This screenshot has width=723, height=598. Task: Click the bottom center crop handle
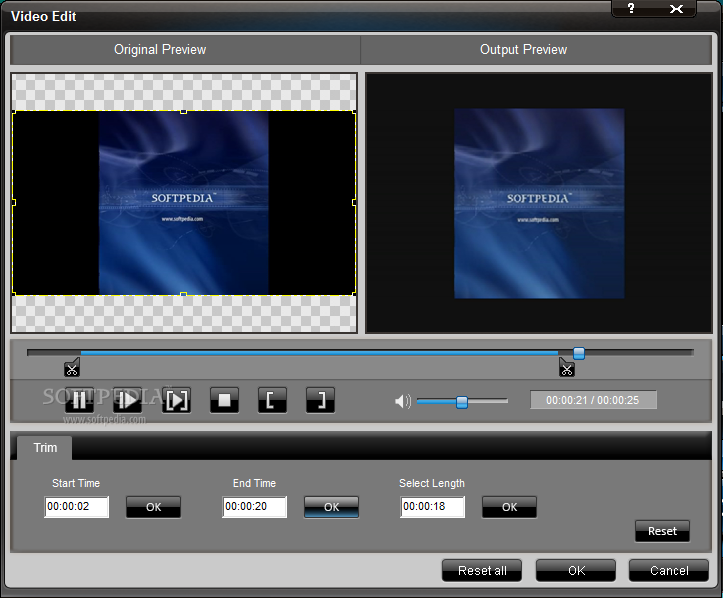(x=184, y=294)
